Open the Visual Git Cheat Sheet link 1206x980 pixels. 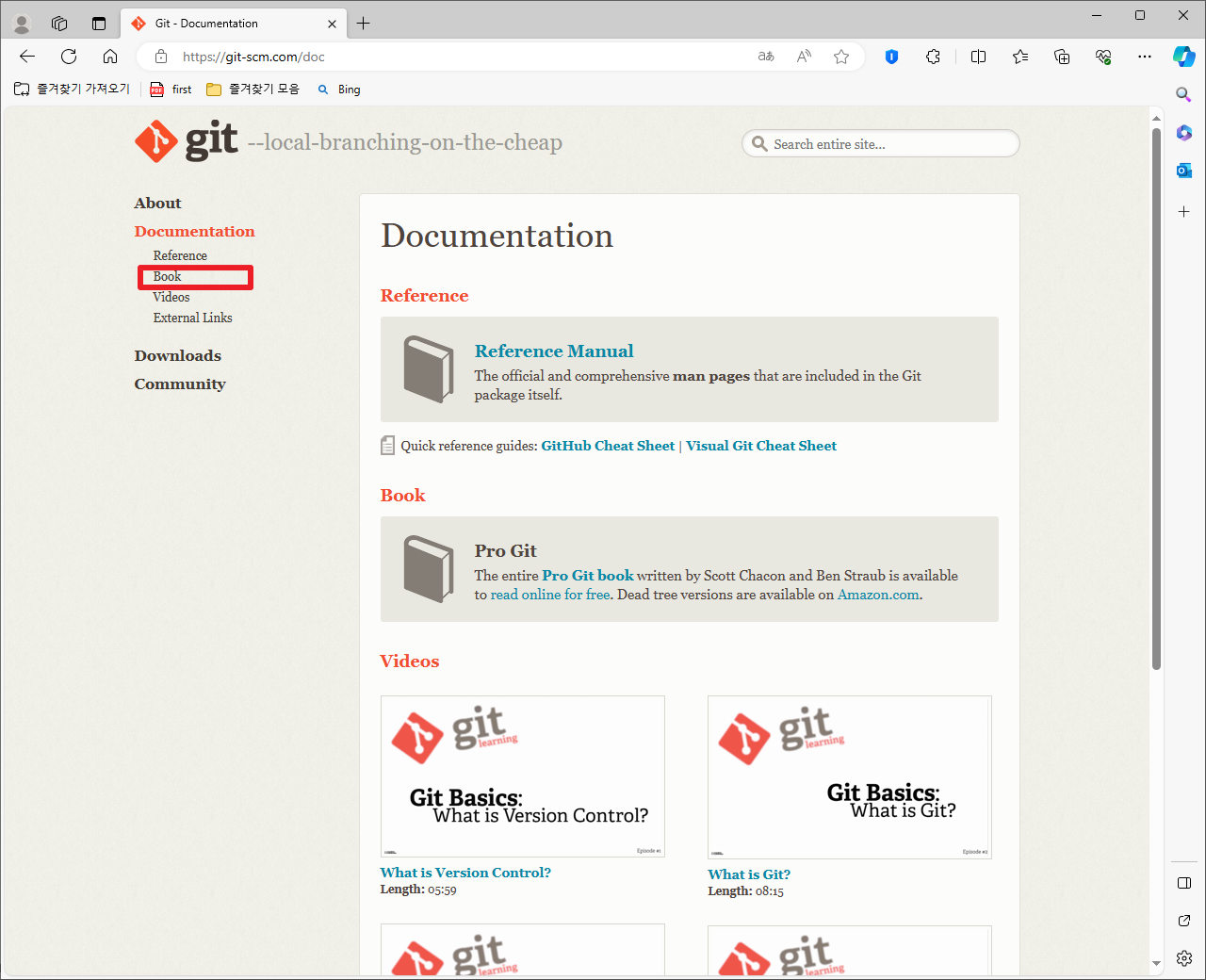[761, 446]
